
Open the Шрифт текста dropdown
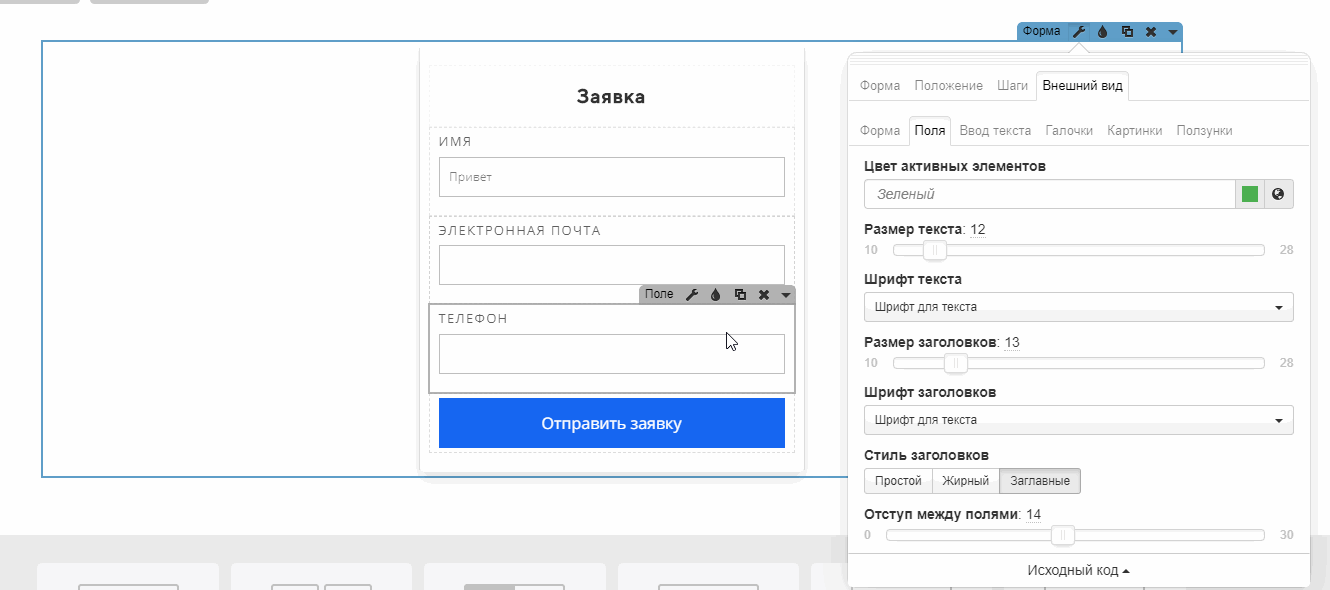(1078, 307)
